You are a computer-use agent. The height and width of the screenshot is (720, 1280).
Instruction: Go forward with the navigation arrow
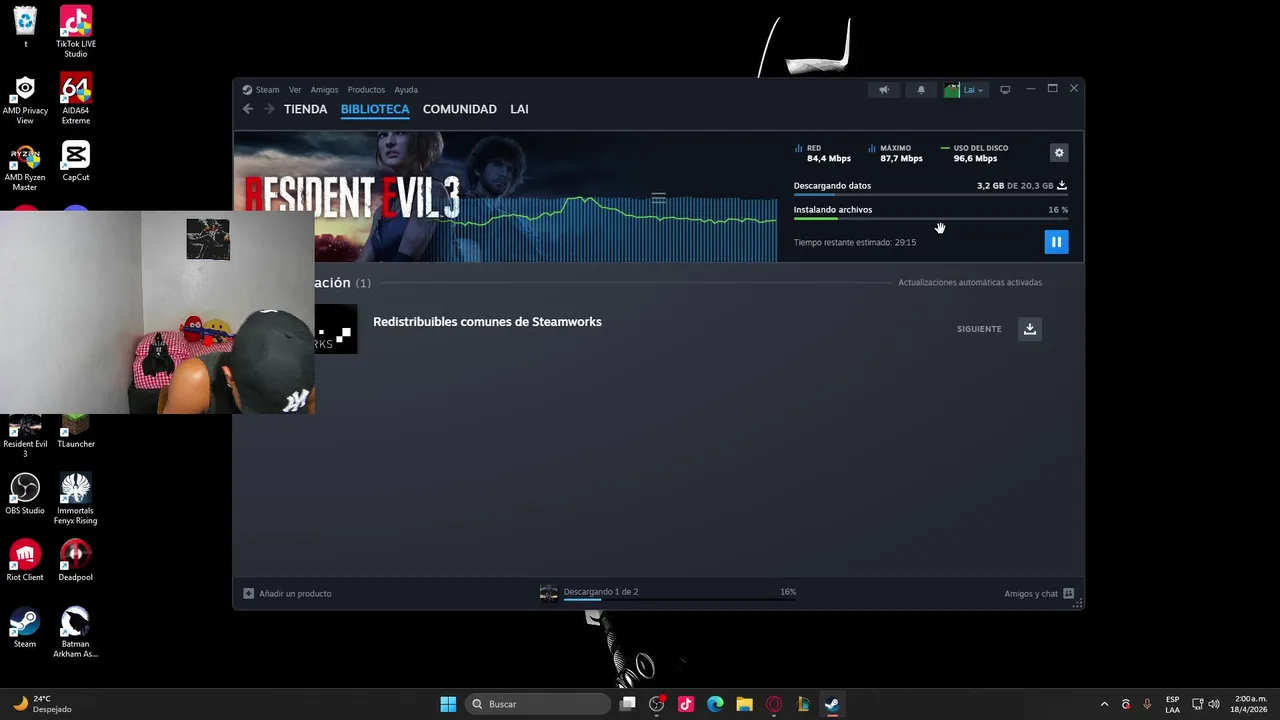tap(269, 109)
